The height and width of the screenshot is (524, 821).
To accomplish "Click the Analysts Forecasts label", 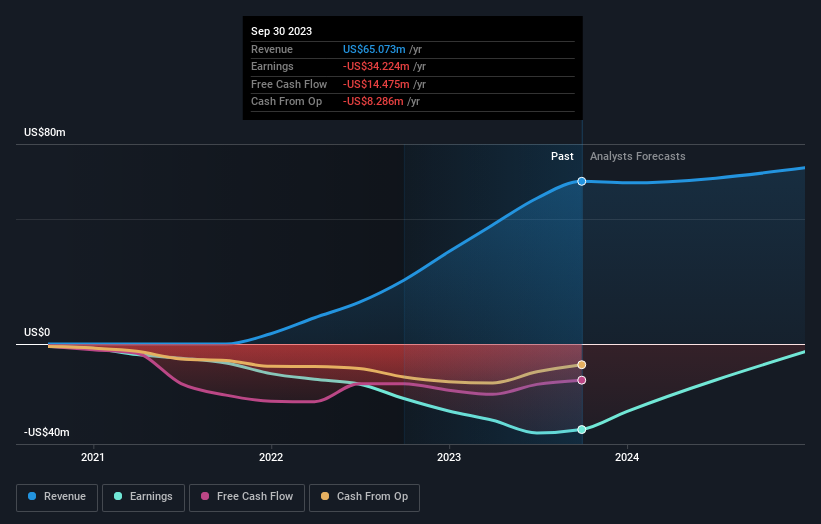I will [637, 156].
